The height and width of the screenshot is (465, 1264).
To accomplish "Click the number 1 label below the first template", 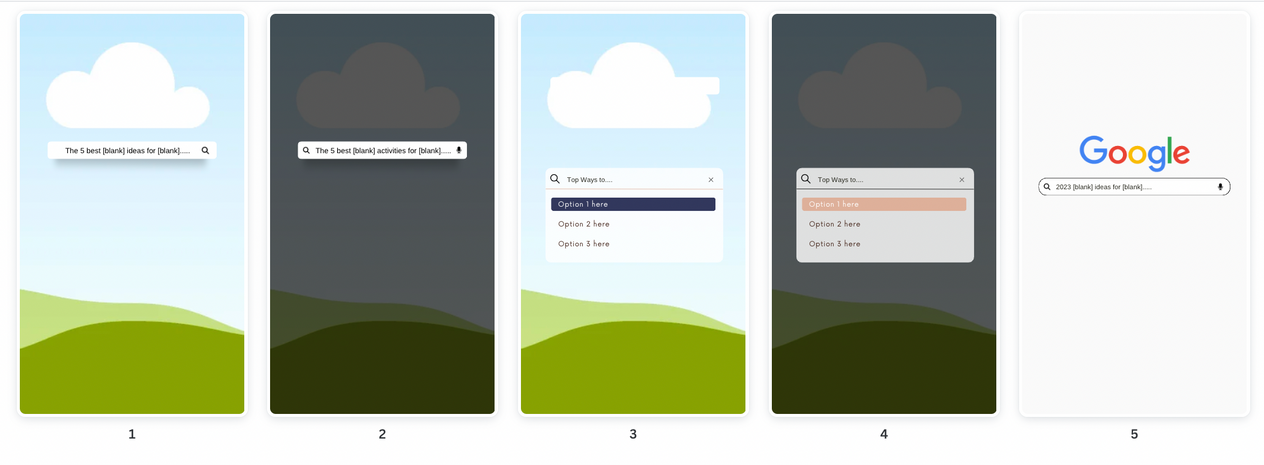I will coord(132,434).
